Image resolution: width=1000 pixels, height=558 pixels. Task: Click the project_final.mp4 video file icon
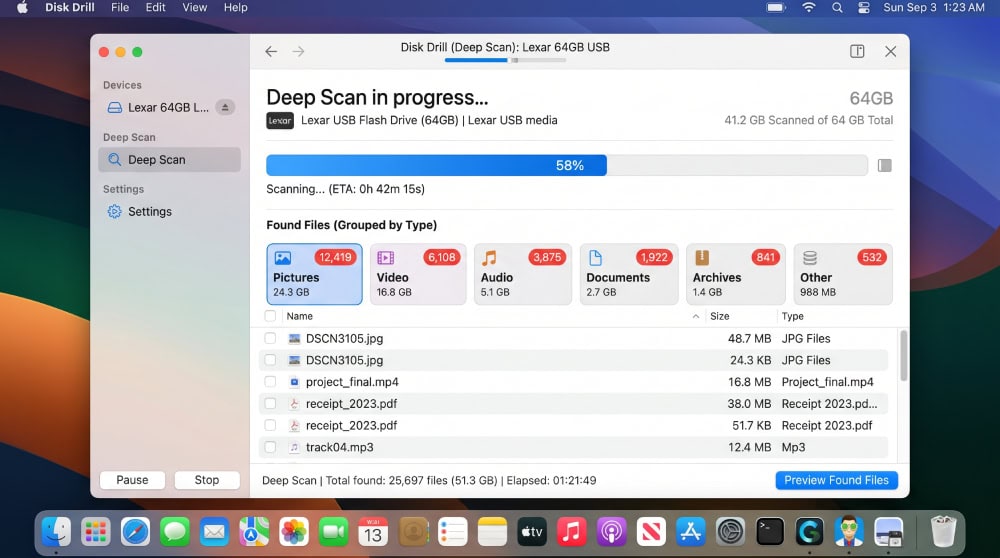pyautogui.click(x=294, y=382)
